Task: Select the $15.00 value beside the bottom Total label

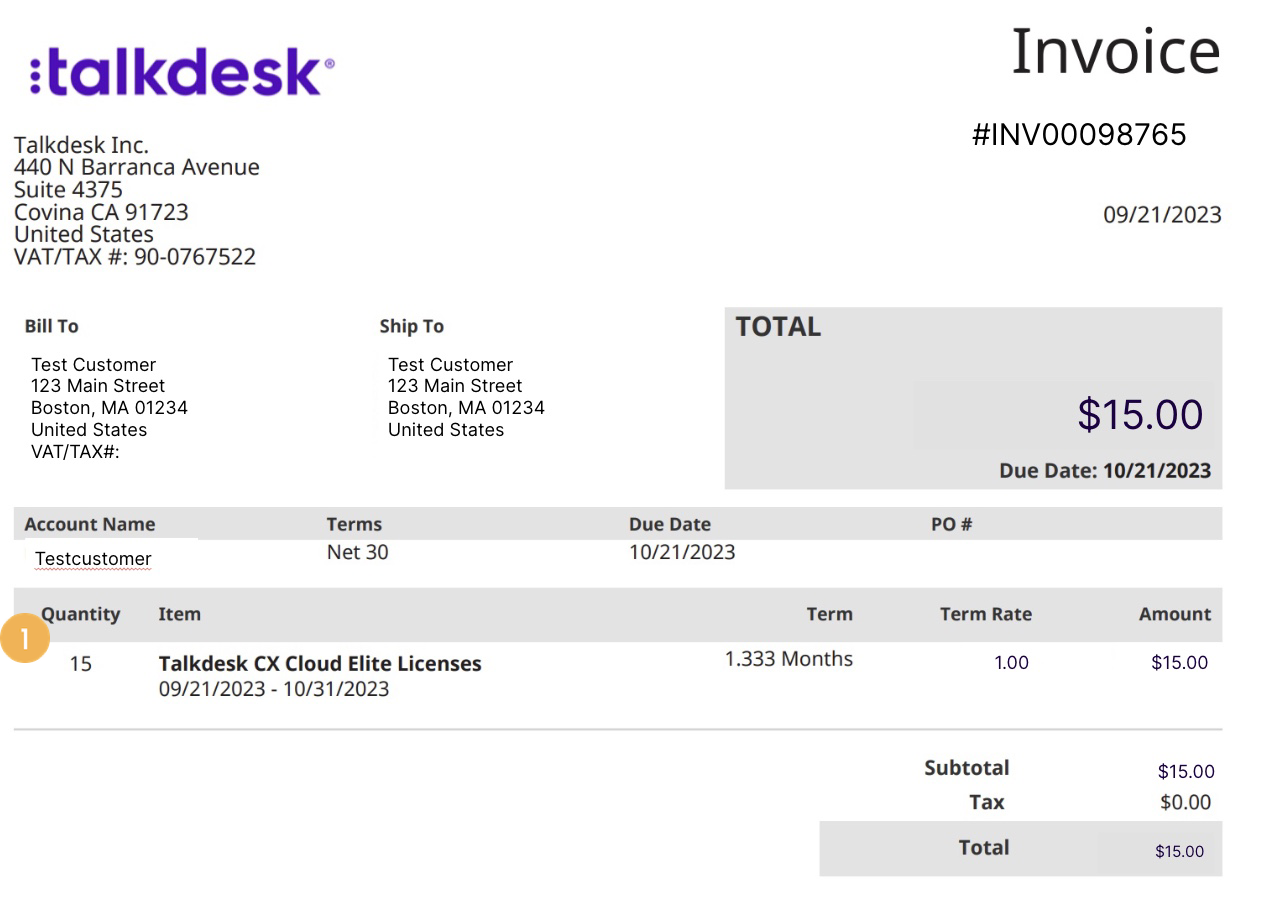Action: (x=1179, y=852)
